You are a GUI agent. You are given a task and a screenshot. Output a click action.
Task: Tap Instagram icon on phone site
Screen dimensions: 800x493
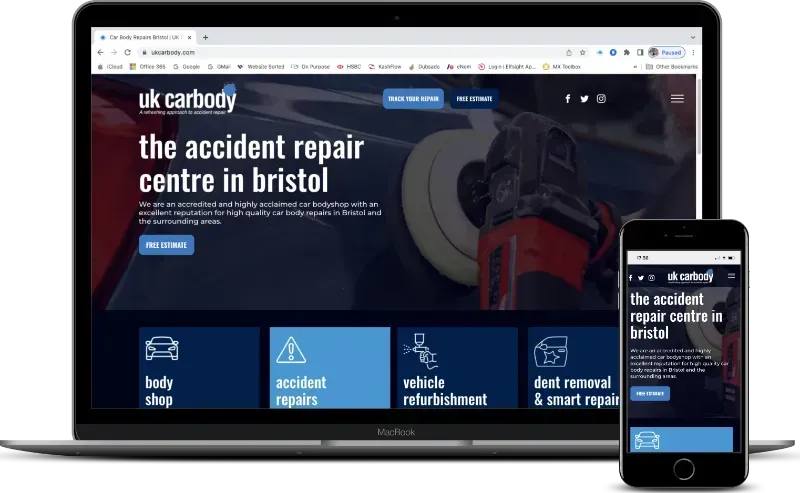[x=652, y=278]
